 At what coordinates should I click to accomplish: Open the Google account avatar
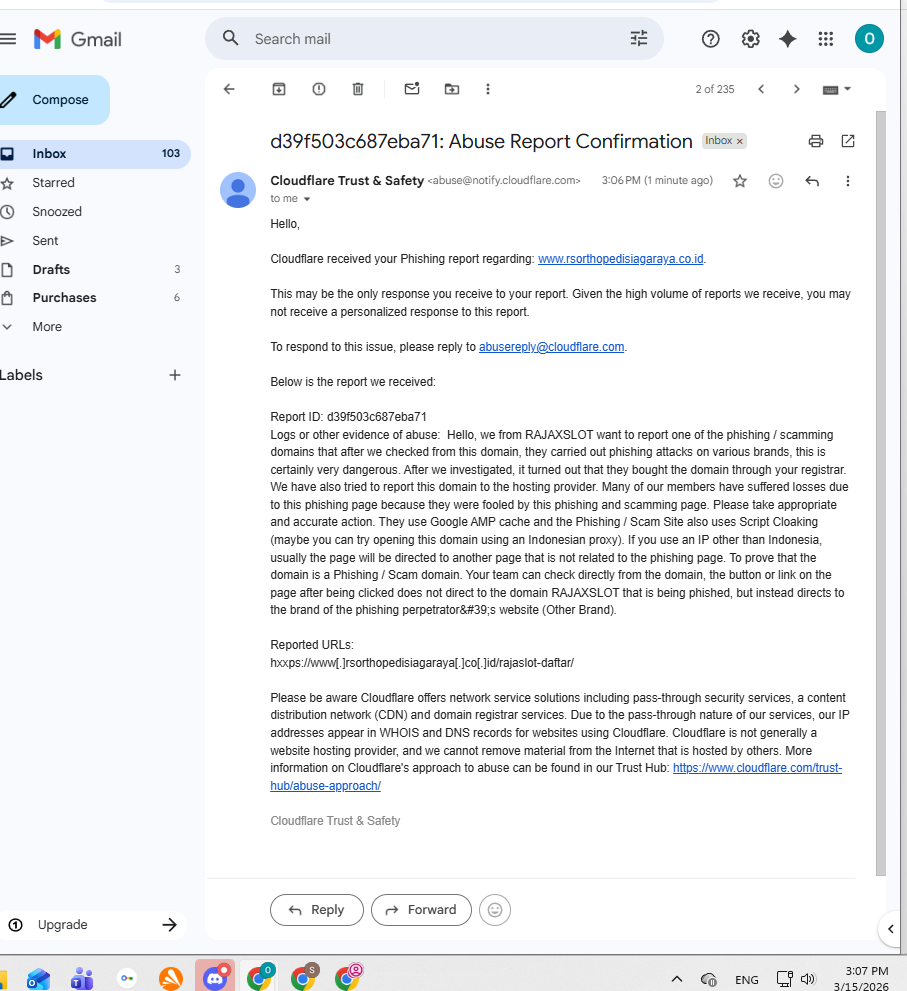(x=869, y=39)
